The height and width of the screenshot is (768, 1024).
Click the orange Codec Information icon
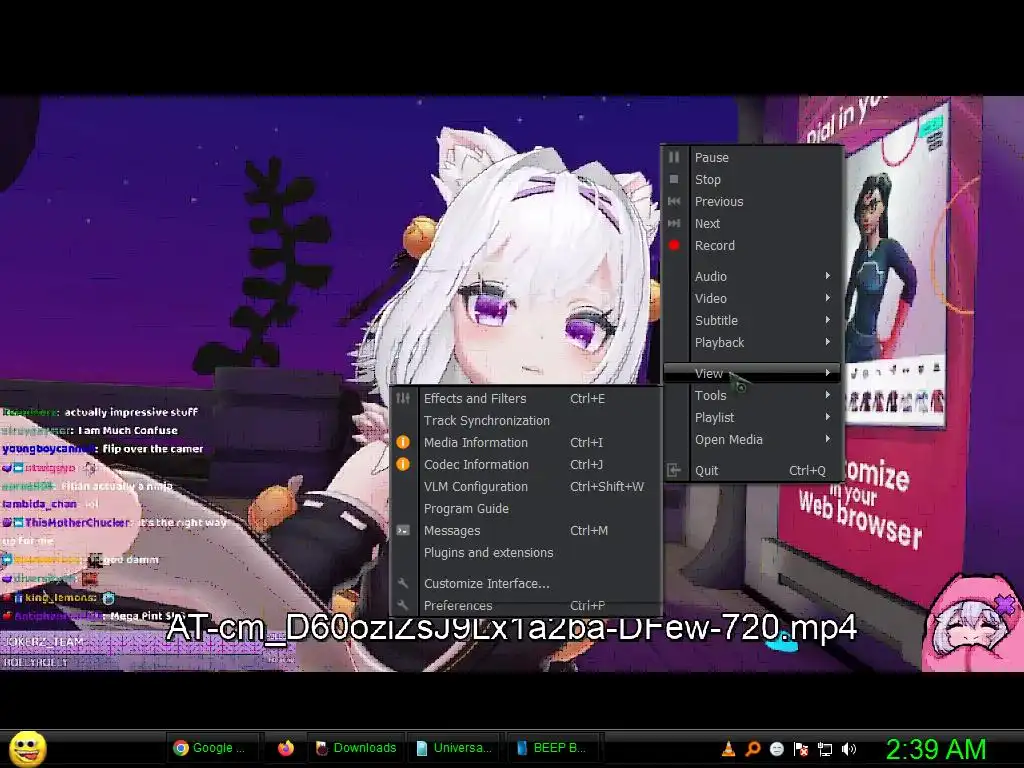click(x=403, y=464)
